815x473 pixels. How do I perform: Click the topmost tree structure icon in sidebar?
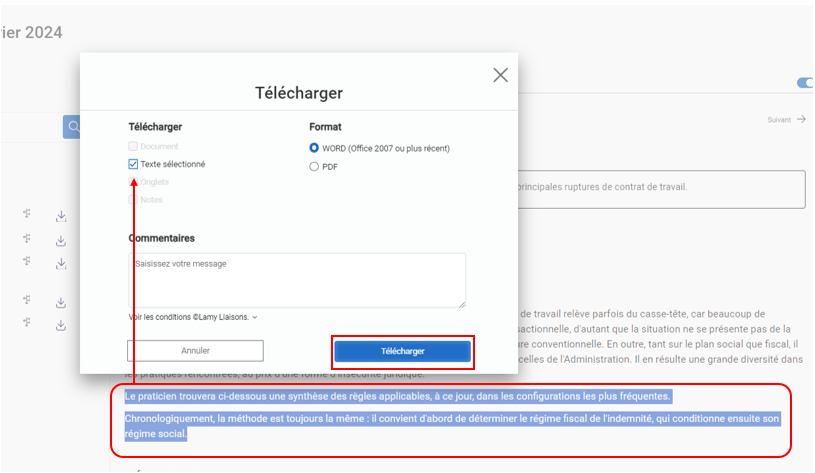click(27, 214)
